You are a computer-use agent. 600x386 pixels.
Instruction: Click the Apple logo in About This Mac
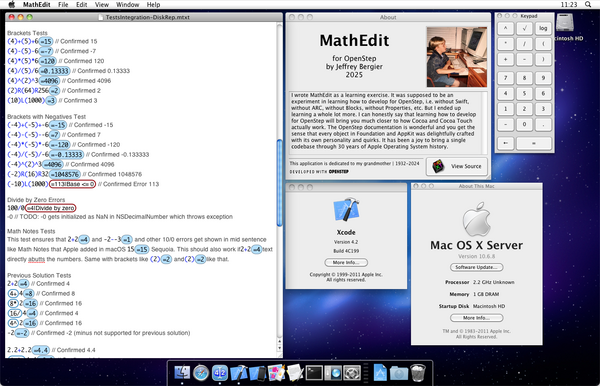click(x=476, y=219)
